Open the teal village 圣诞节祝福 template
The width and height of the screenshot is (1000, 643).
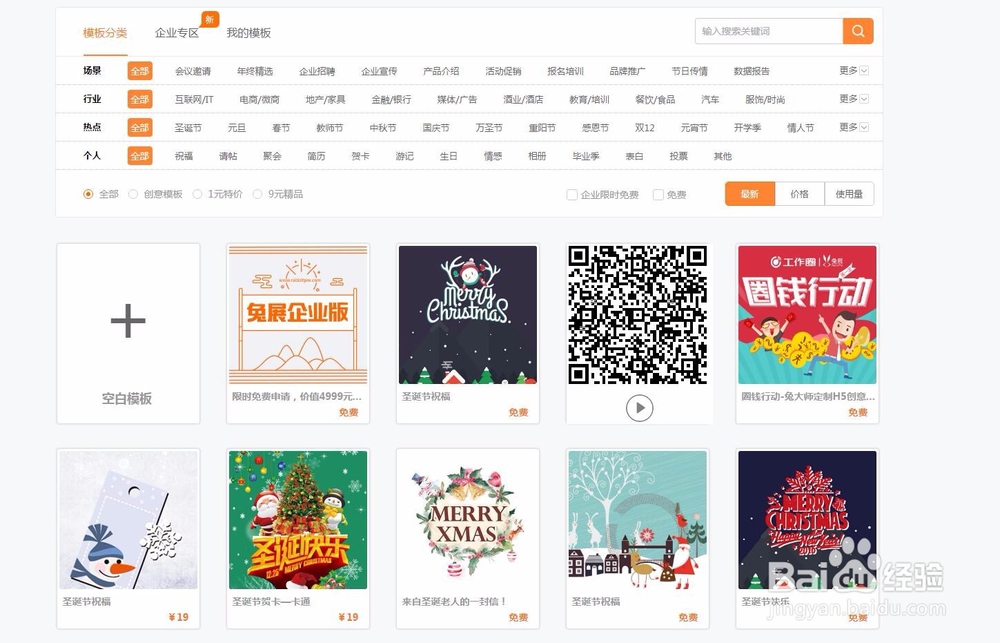(x=637, y=520)
